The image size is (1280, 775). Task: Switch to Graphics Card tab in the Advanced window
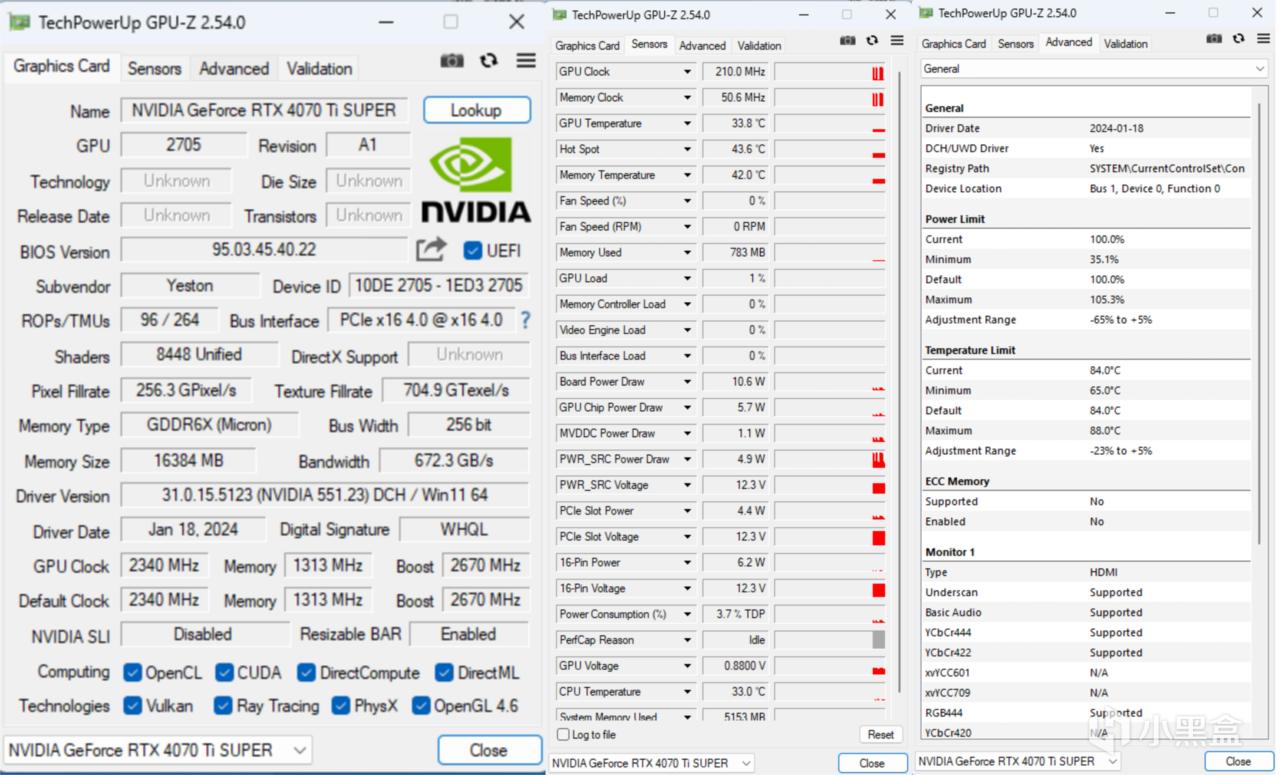tap(954, 43)
